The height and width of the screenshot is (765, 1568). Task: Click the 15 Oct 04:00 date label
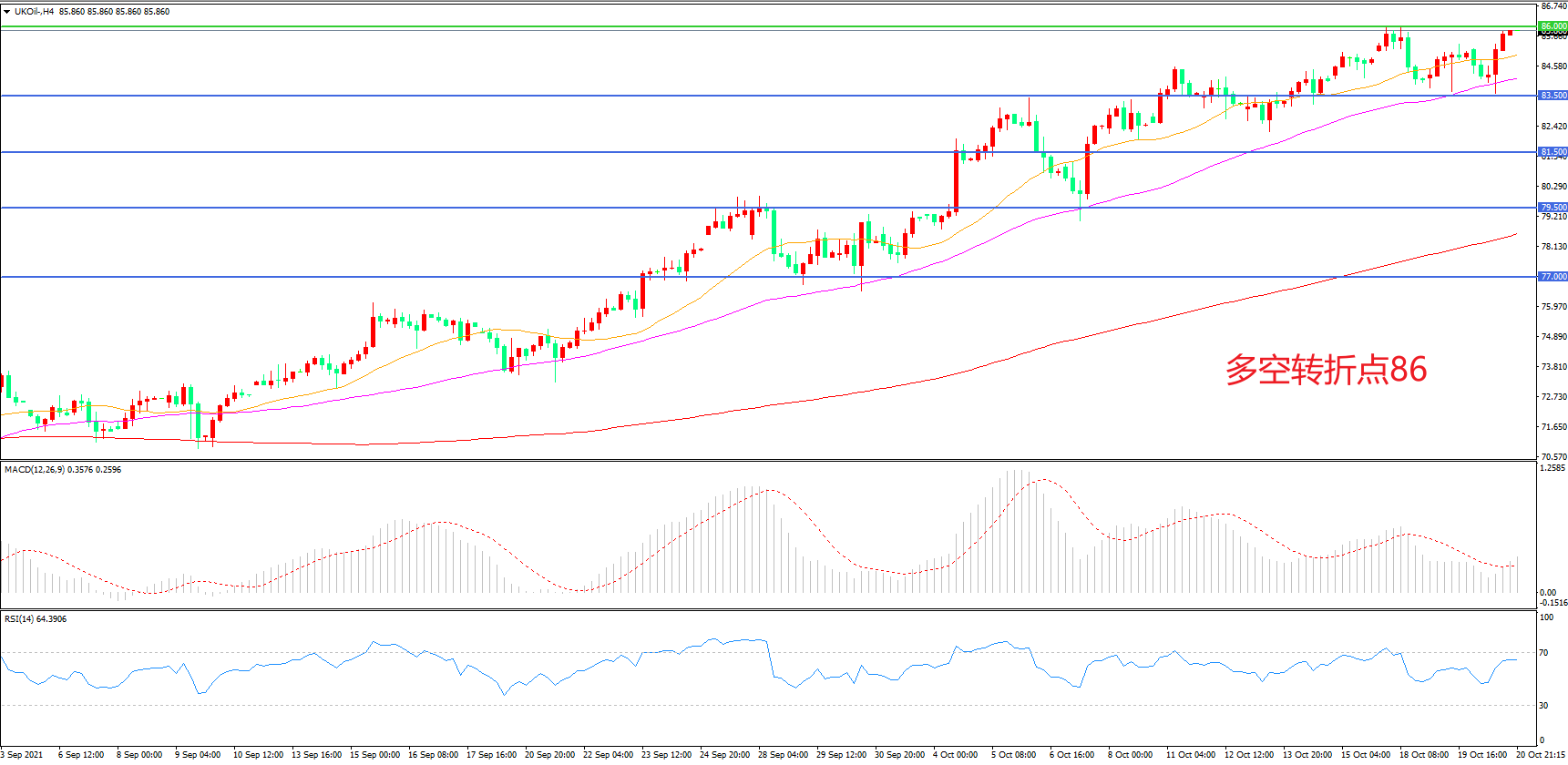(x=1365, y=754)
